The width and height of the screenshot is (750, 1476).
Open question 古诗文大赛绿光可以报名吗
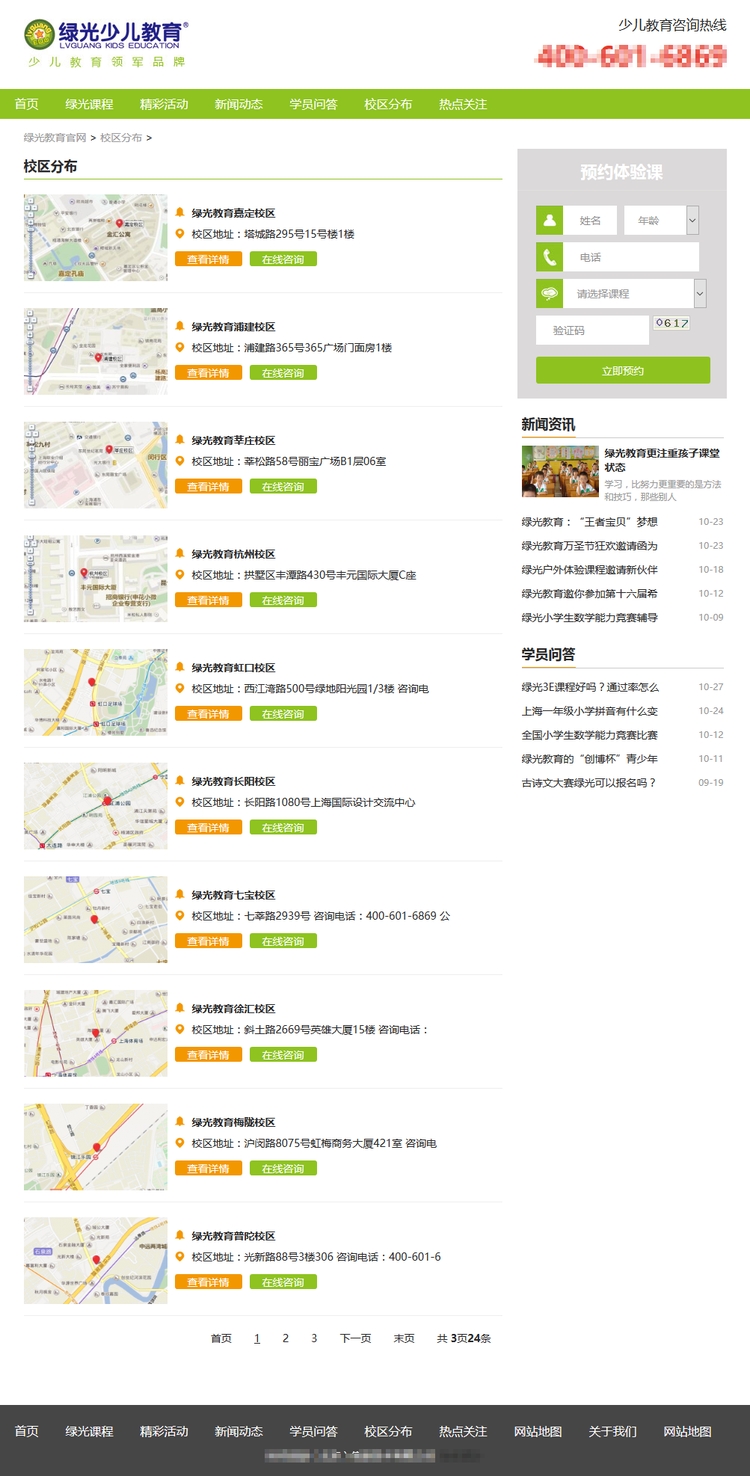pyautogui.click(x=589, y=782)
